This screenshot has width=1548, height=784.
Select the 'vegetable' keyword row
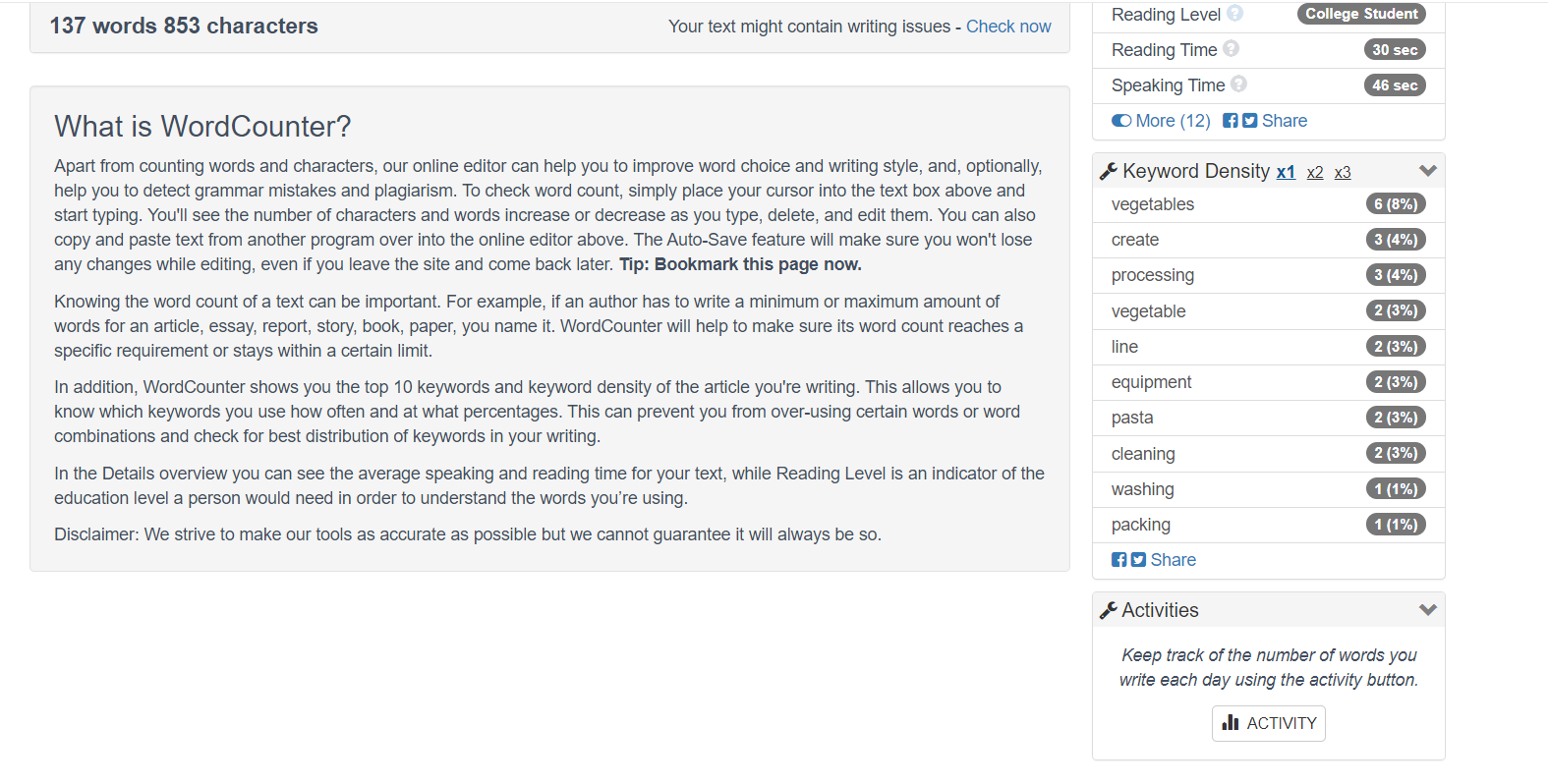pos(1269,311)
